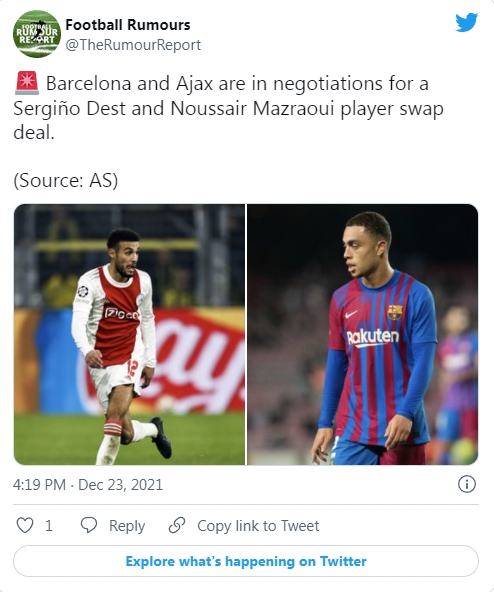This screenshot has width=494, height=592.
Task: Open the Ajax player photo on left
Action: point(129,335)
